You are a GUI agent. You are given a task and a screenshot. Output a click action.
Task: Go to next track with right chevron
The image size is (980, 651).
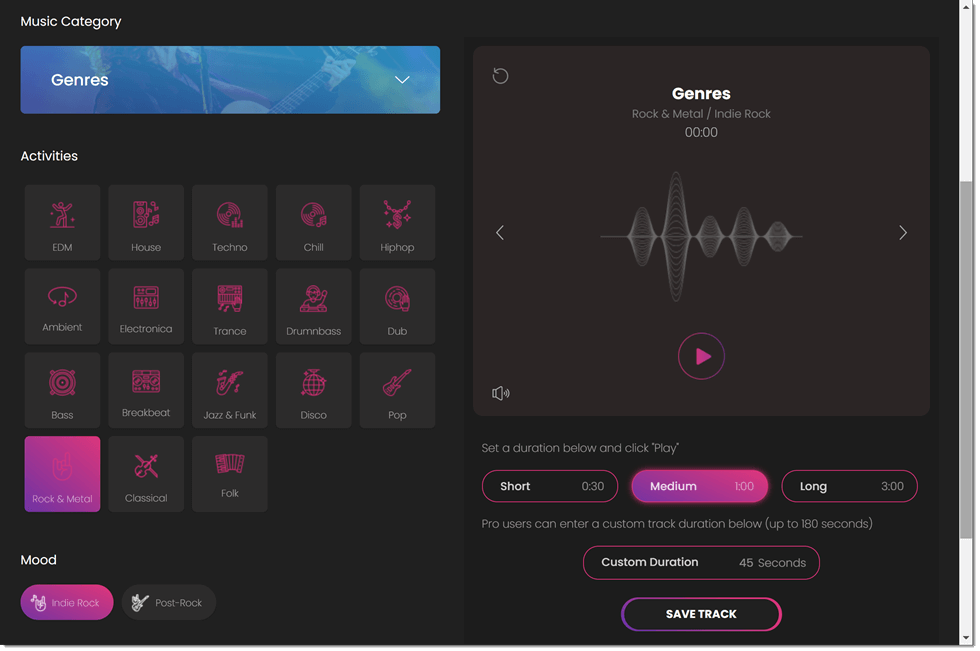tap(902, 232)
